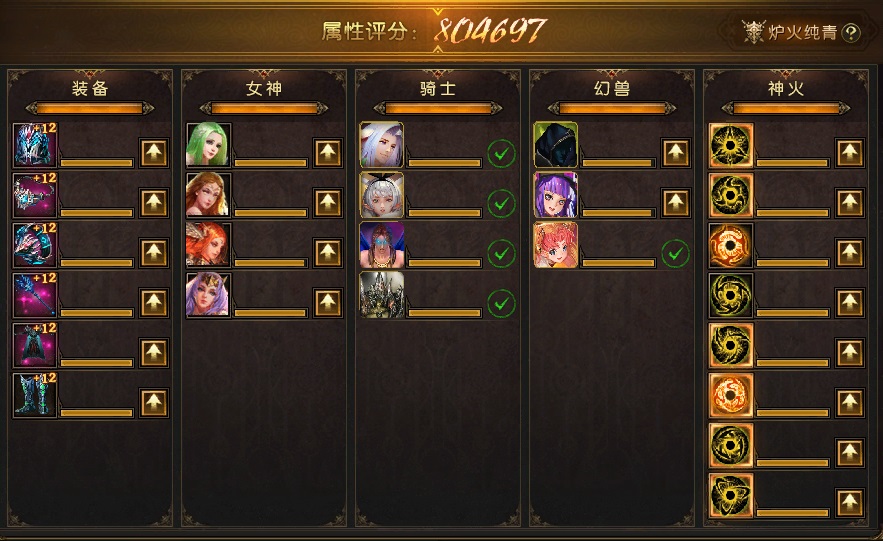Open the 装备 column header

[x=90, y=88]
